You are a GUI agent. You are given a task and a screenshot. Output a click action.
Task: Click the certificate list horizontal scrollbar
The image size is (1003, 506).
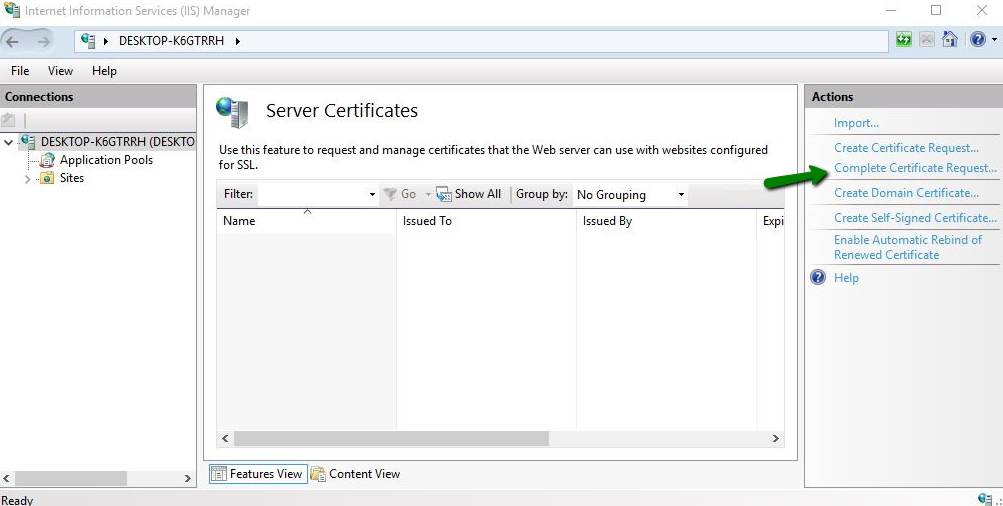coord(391,439)
